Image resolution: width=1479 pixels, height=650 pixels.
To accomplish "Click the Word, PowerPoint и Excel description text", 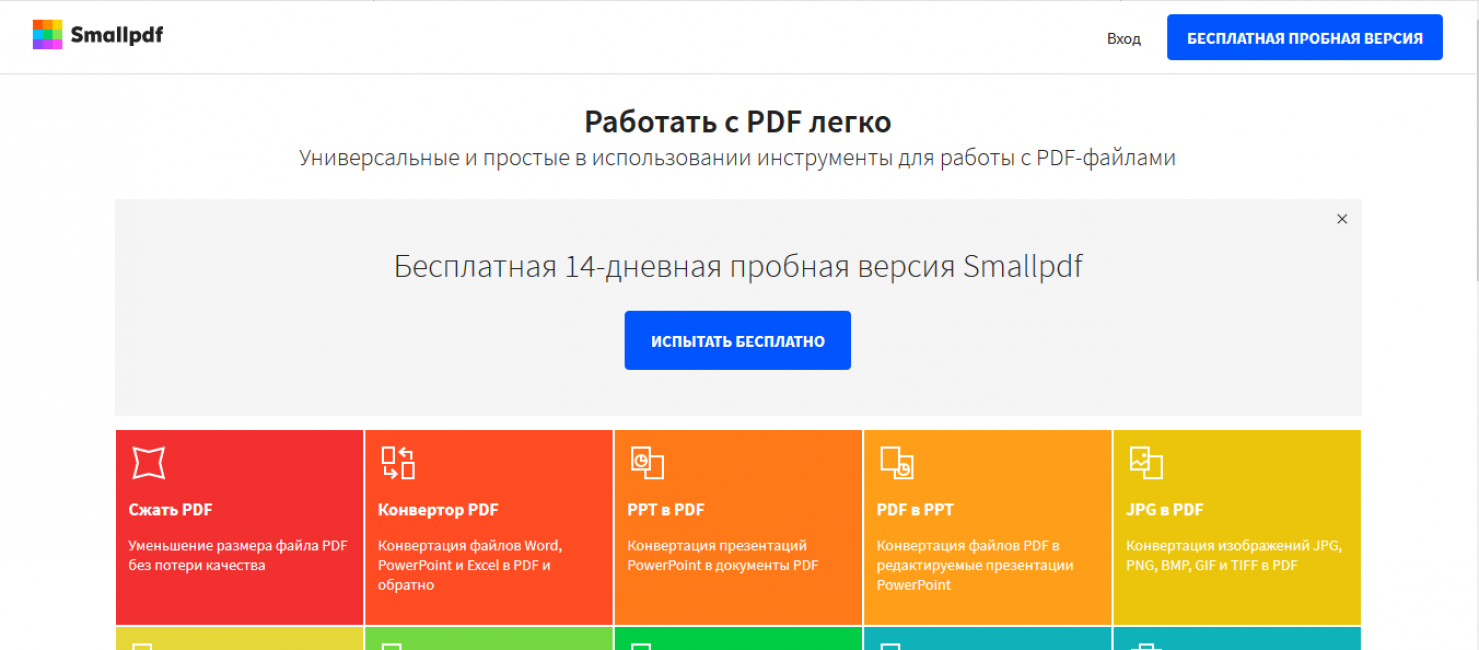I will (x=470, y=565).
